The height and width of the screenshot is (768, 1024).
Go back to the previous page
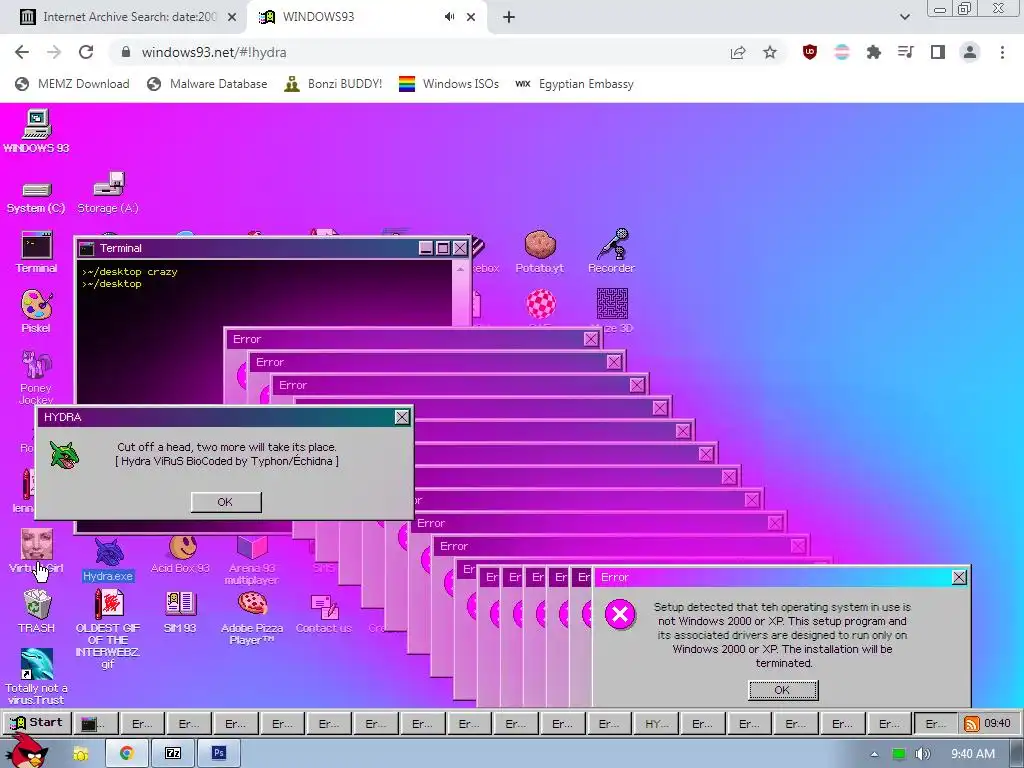[x=22, y=52]
